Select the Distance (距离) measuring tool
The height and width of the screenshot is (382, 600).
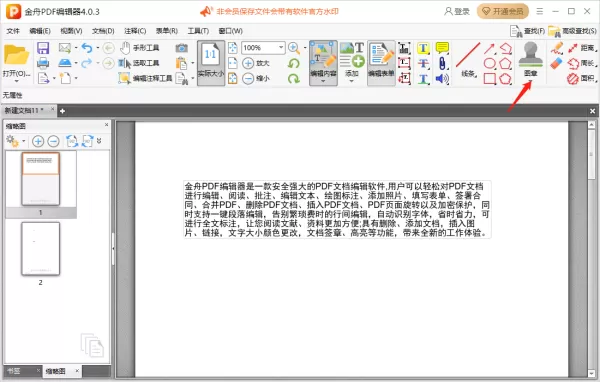(x=581, y=48)
